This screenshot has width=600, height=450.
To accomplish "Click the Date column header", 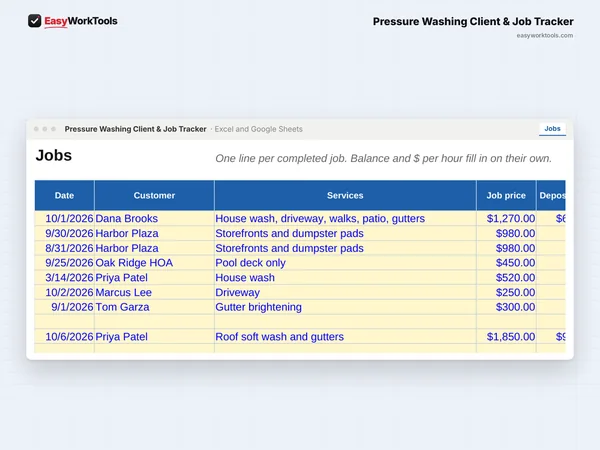I will (x=64, y=196).
